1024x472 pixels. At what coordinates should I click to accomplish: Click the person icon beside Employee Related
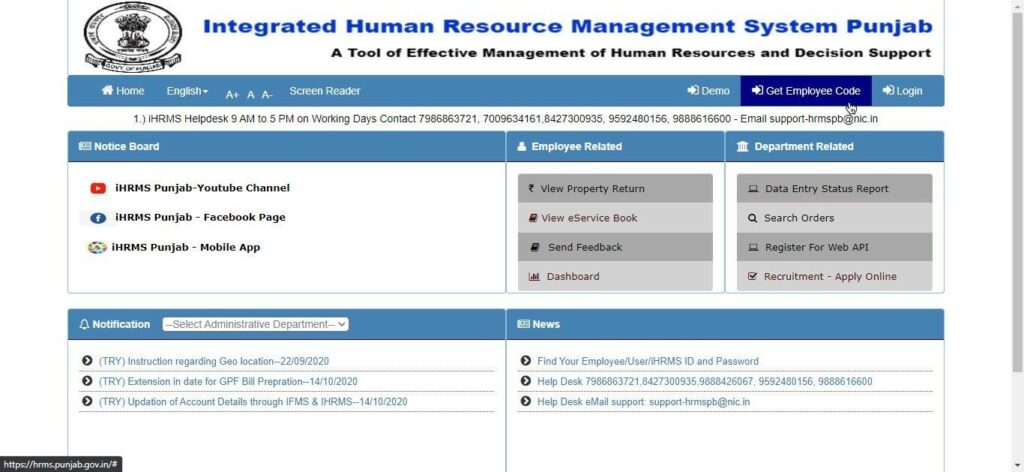(521, 147)
